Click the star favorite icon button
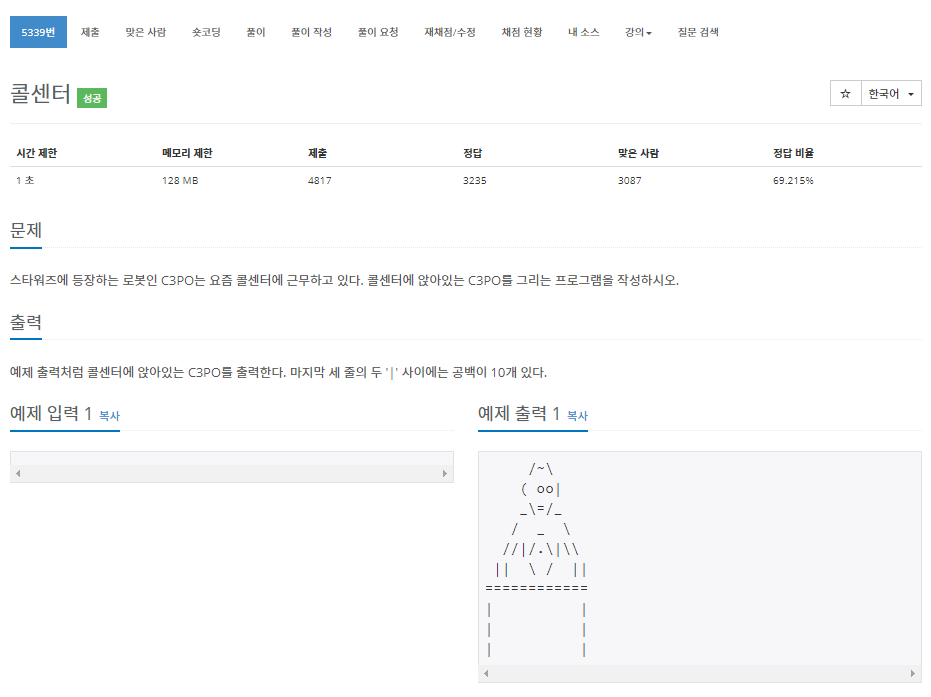 point(846,93)
